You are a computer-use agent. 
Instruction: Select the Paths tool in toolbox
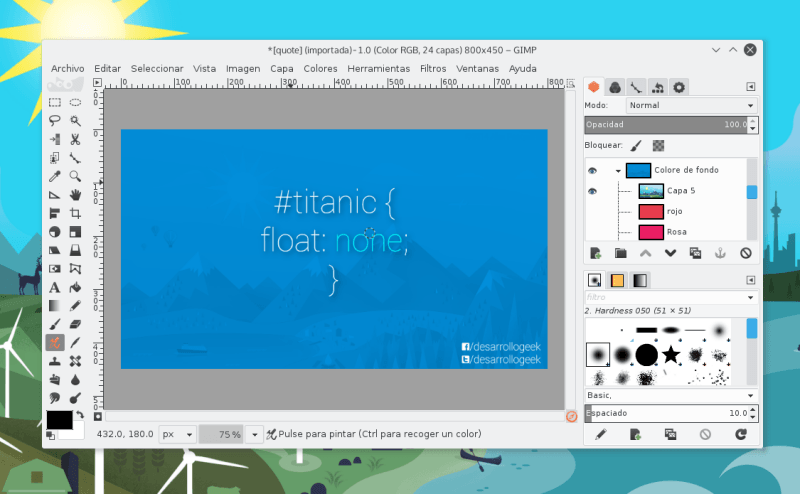pos(75,158)
